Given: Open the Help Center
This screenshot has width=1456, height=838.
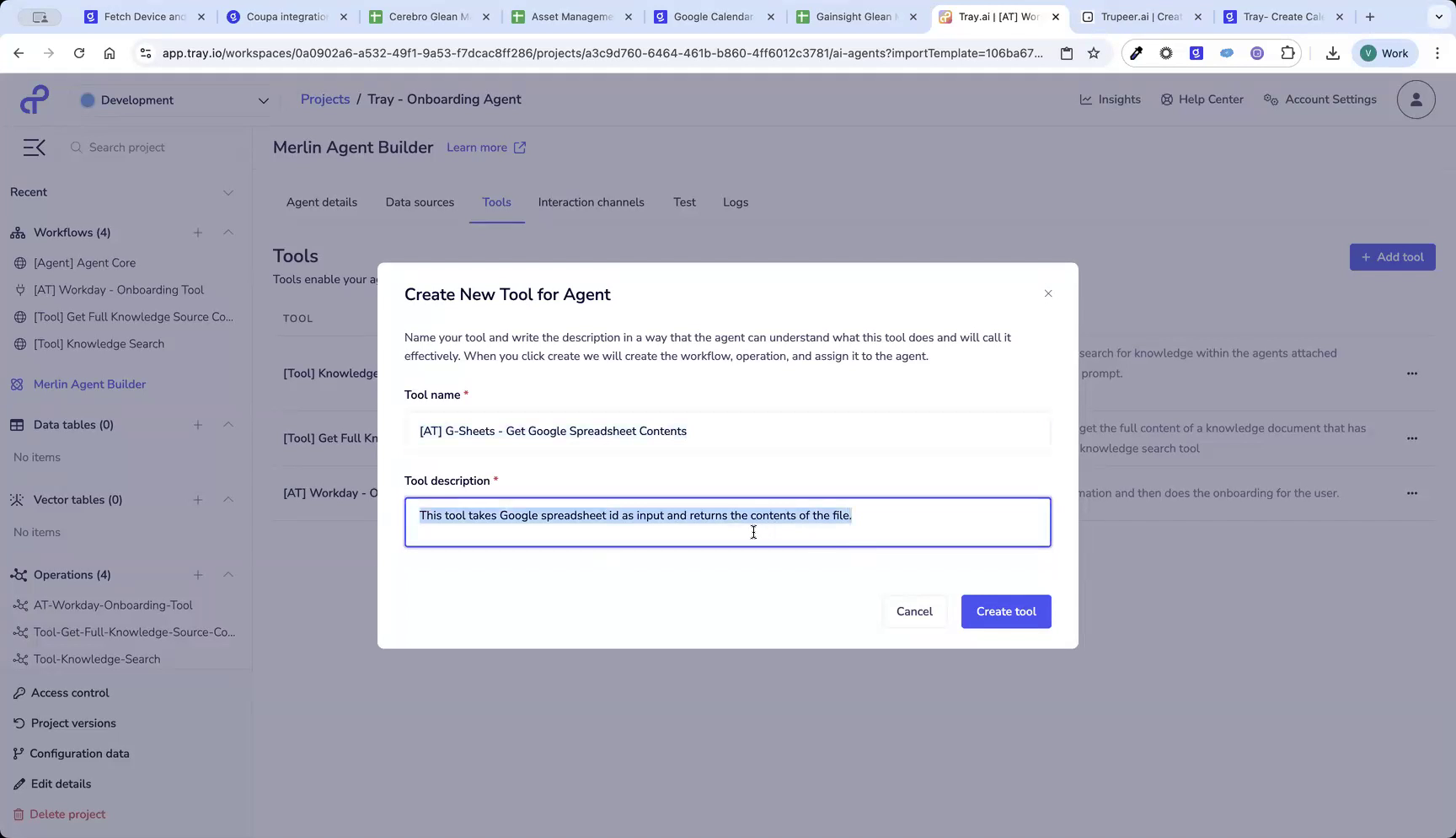Looking at the screenshot, I should point(1202,99).
